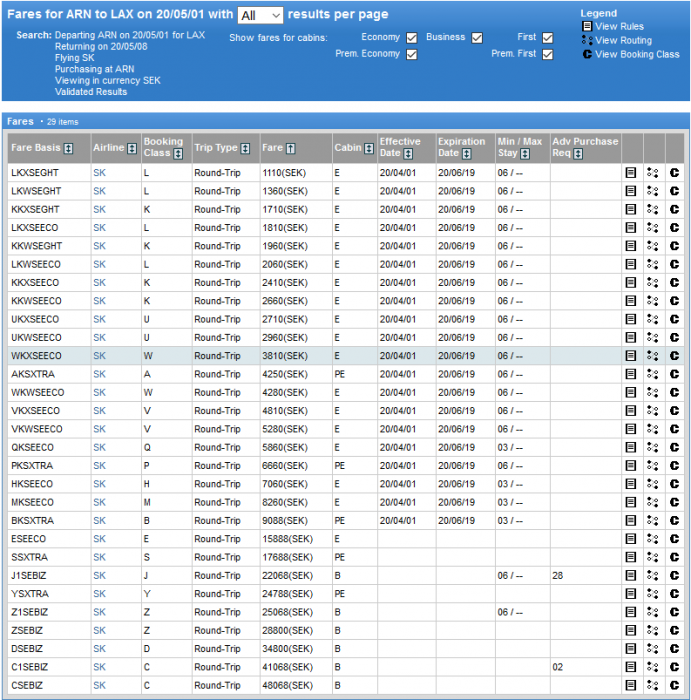The height and width of the screenshot is (700, 691).
Task: View routing for QKSEECO fare
Action: (652, 447)
